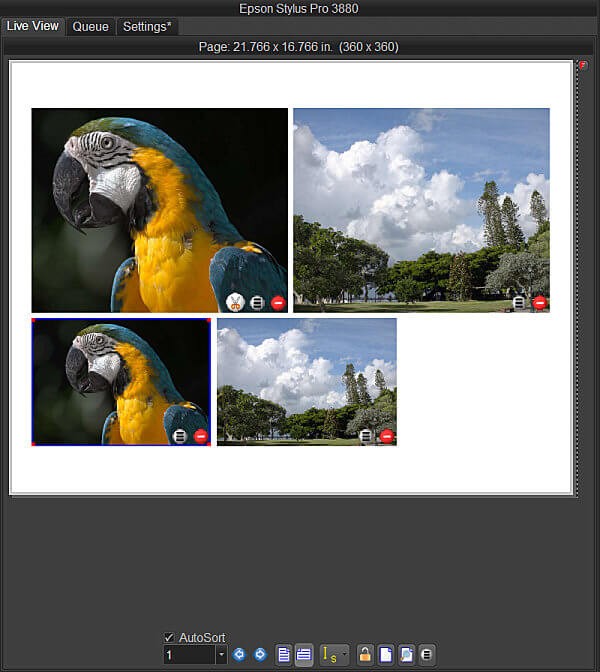Toggle the highlighted multi-page layout view button
Screen dimensions: 600x672
click(x=304, y=654)
